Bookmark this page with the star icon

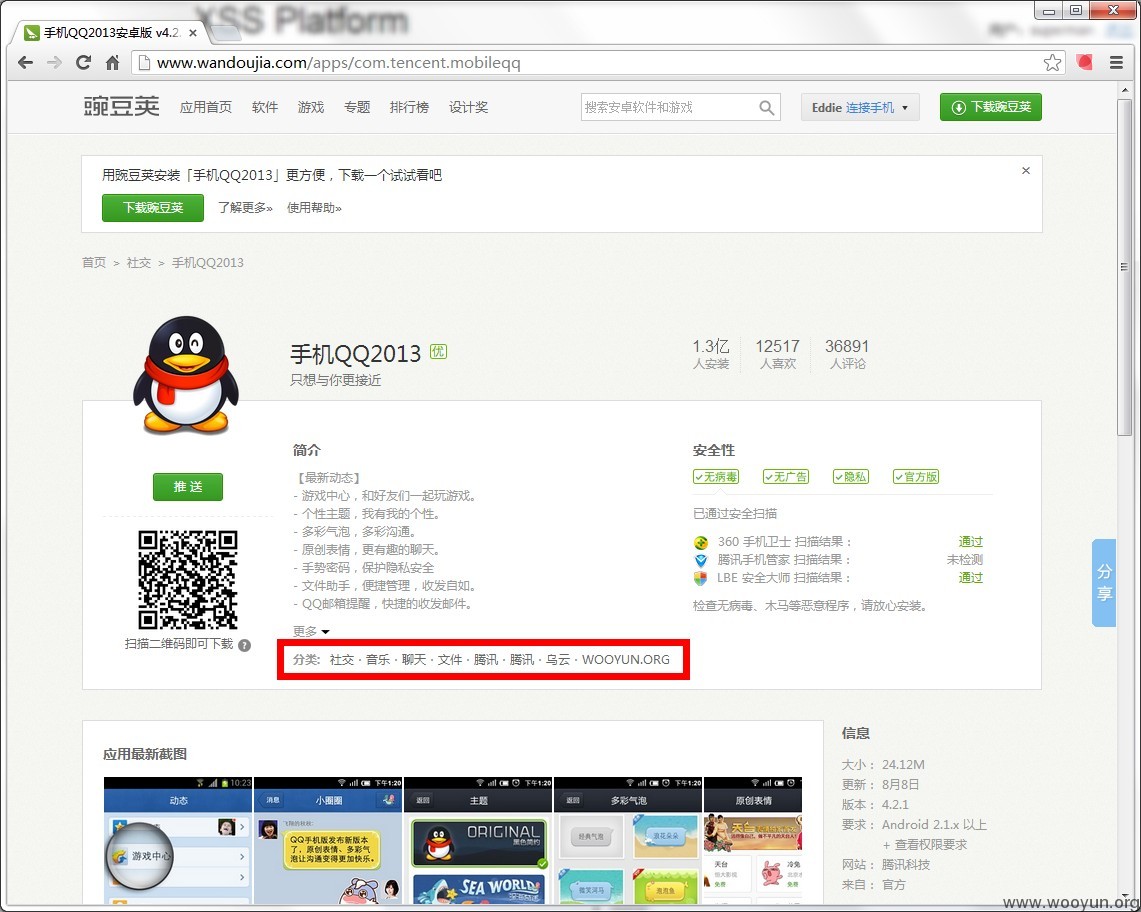coord(1052,63)
